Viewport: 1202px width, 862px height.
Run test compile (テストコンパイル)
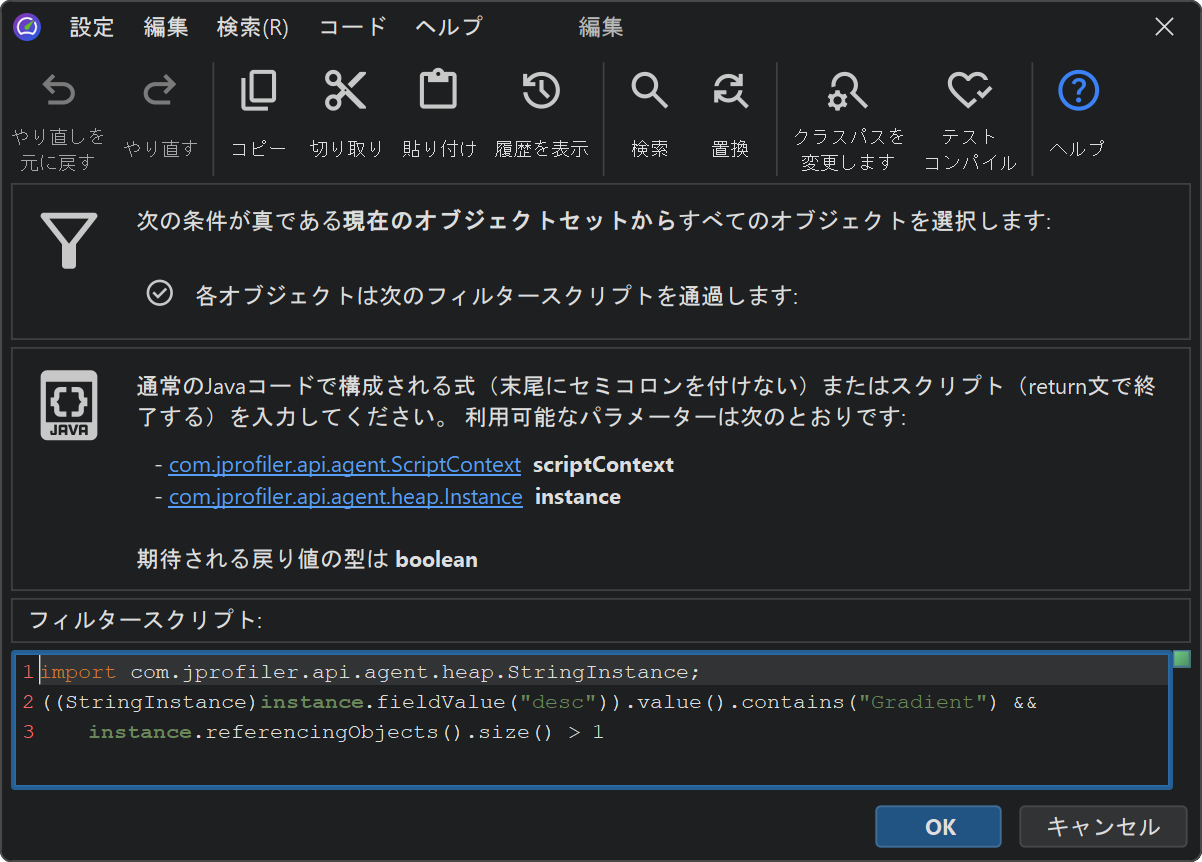[x=969, y=93]
